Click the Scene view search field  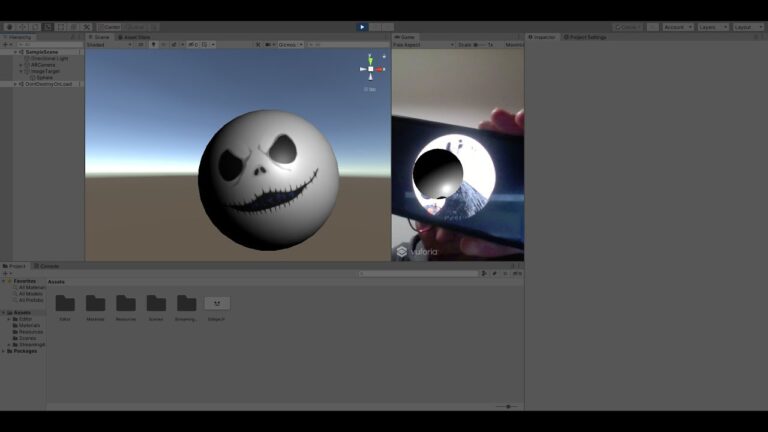[348, 45]
